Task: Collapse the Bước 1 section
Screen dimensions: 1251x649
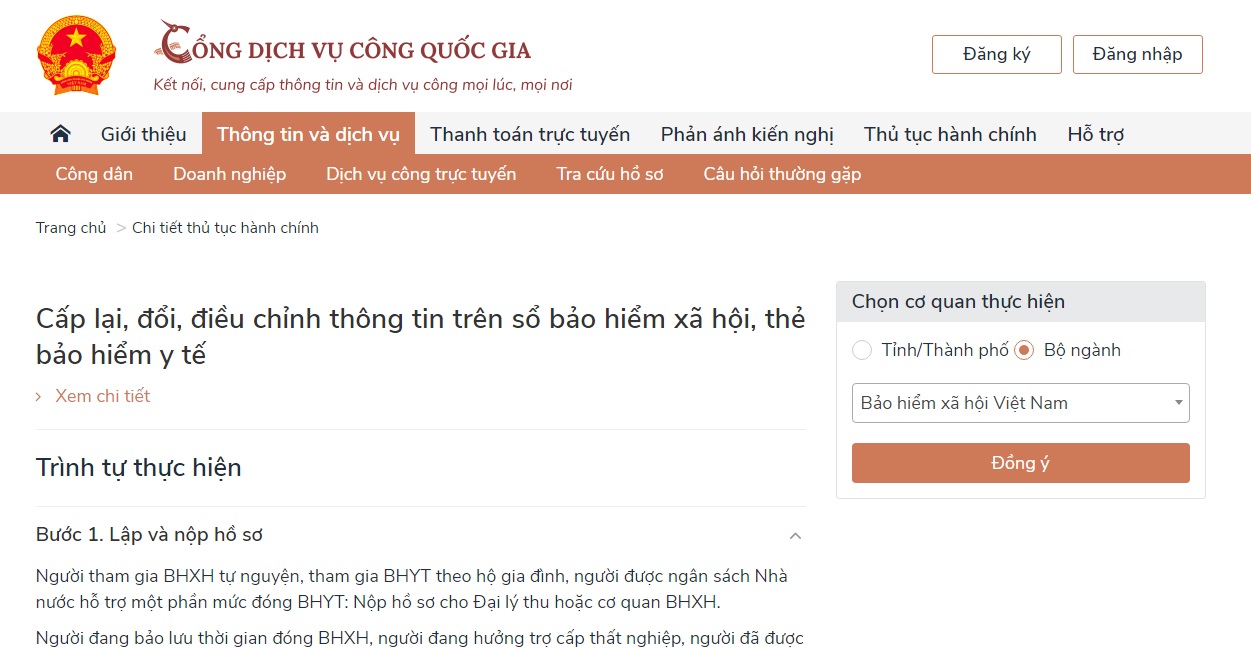Action: coord(795,536)
